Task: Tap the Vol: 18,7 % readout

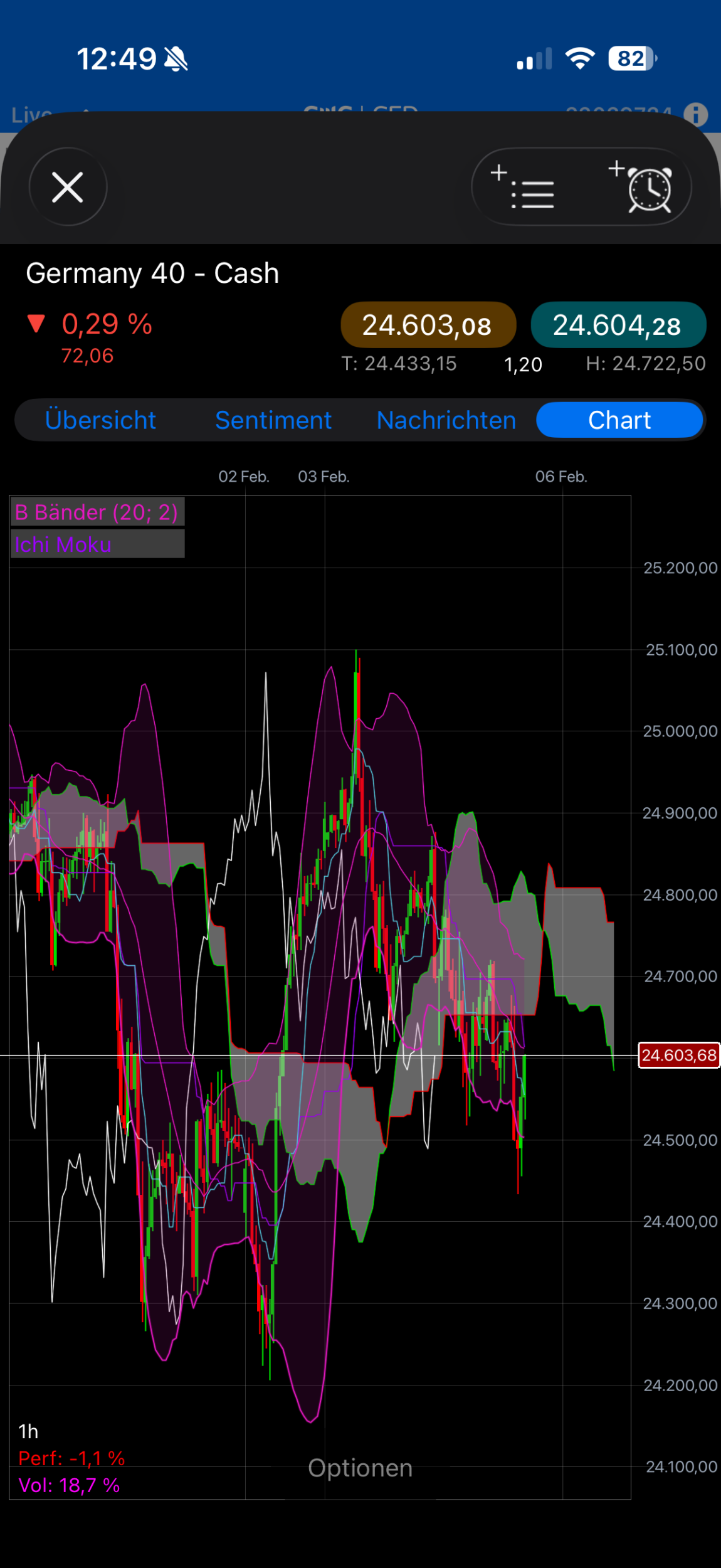Action: (69, 1485)
